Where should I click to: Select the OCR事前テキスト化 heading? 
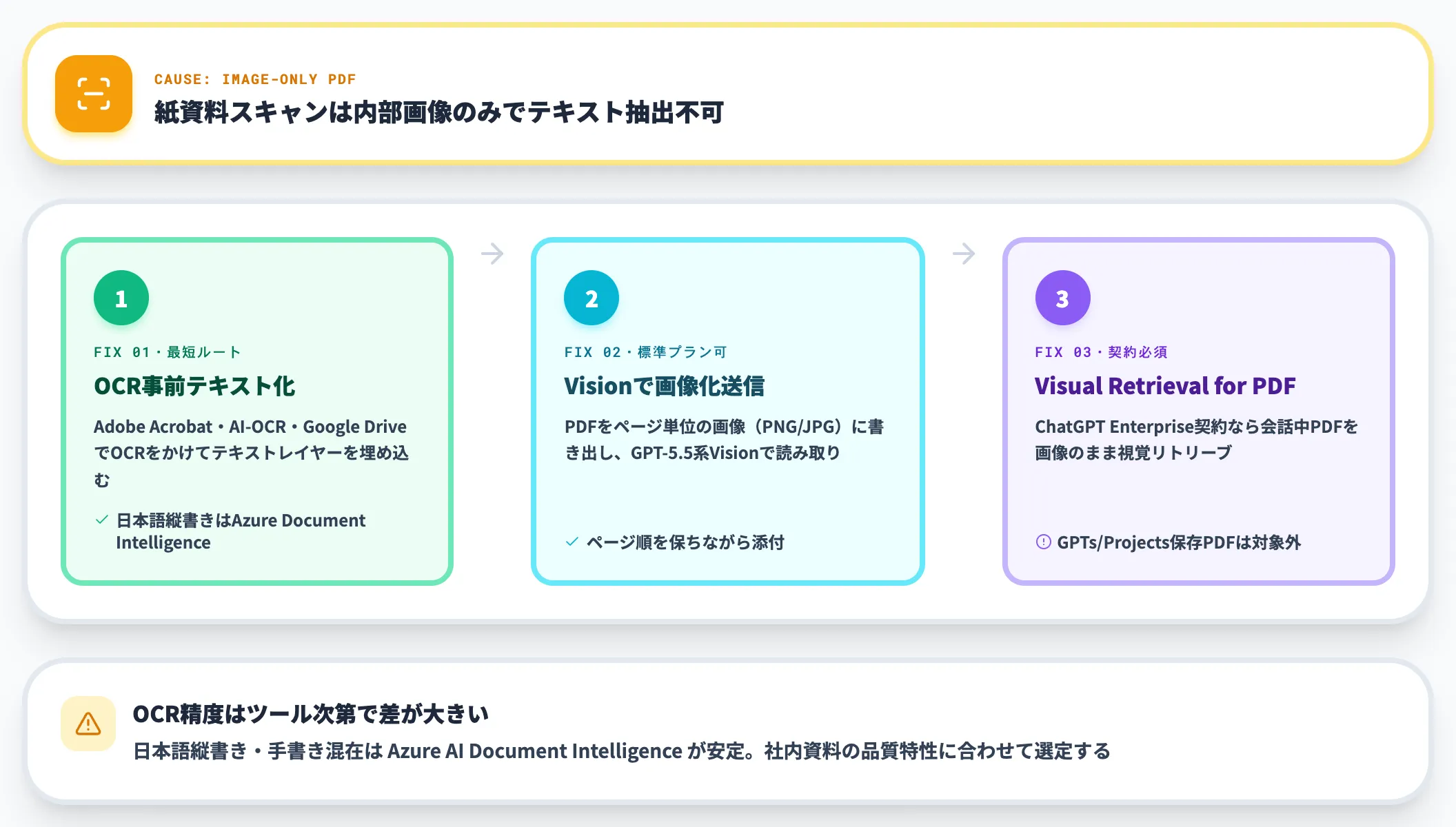pos(194,386)
